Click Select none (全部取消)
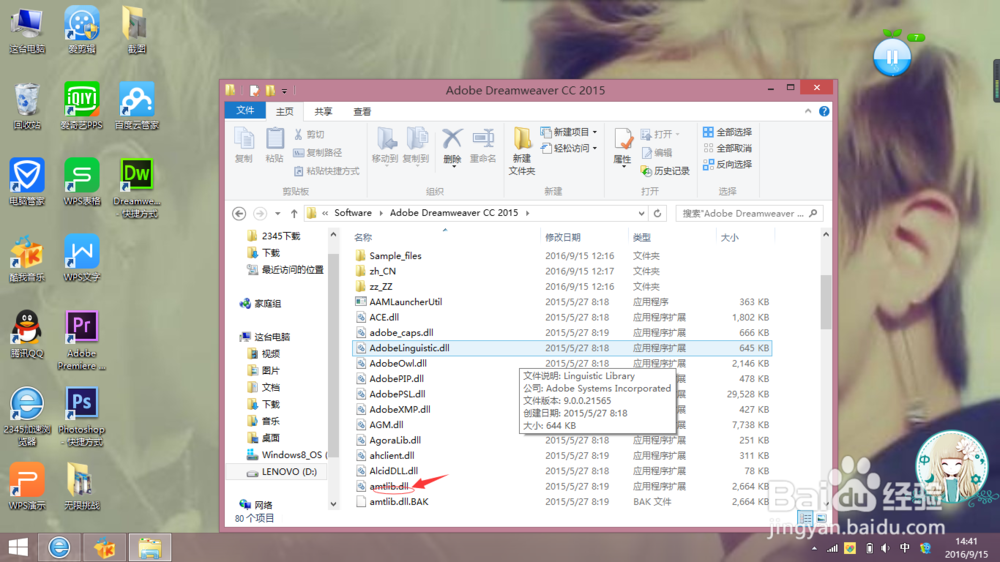This screenshot has width=1000, height=562. point(727,148)
